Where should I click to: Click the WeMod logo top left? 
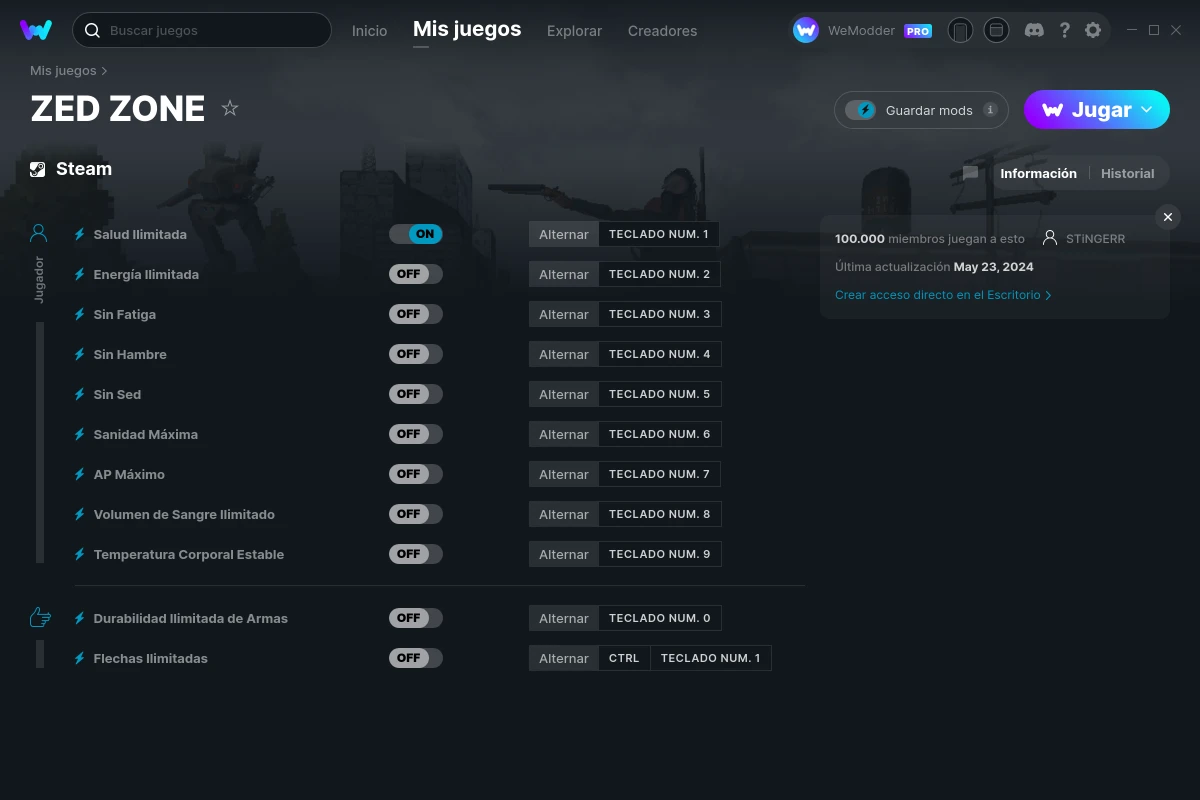coord(36,30)
